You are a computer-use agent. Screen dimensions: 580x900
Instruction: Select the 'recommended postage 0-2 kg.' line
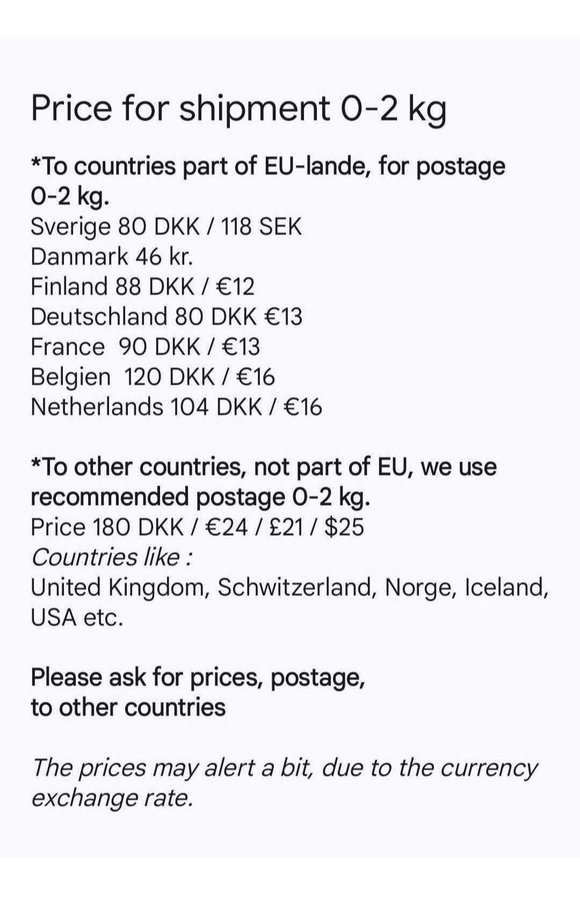pos(200,497)
